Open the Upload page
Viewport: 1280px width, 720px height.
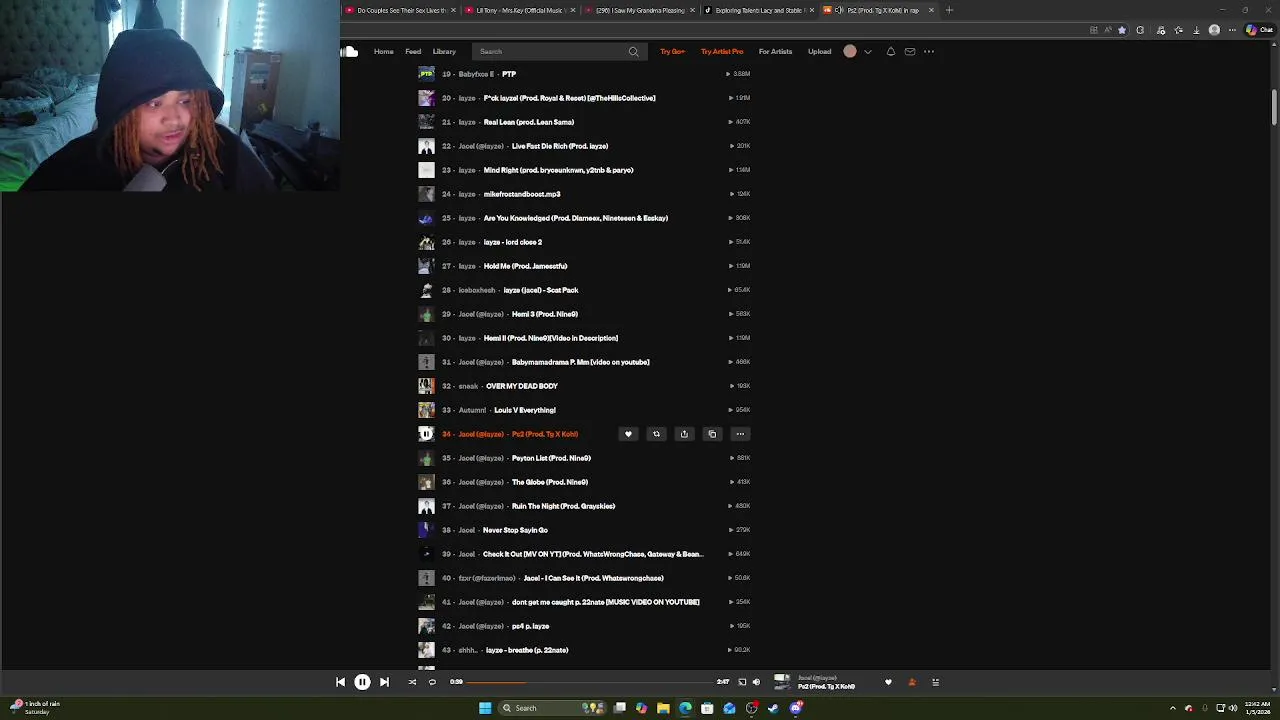[819, 51]
